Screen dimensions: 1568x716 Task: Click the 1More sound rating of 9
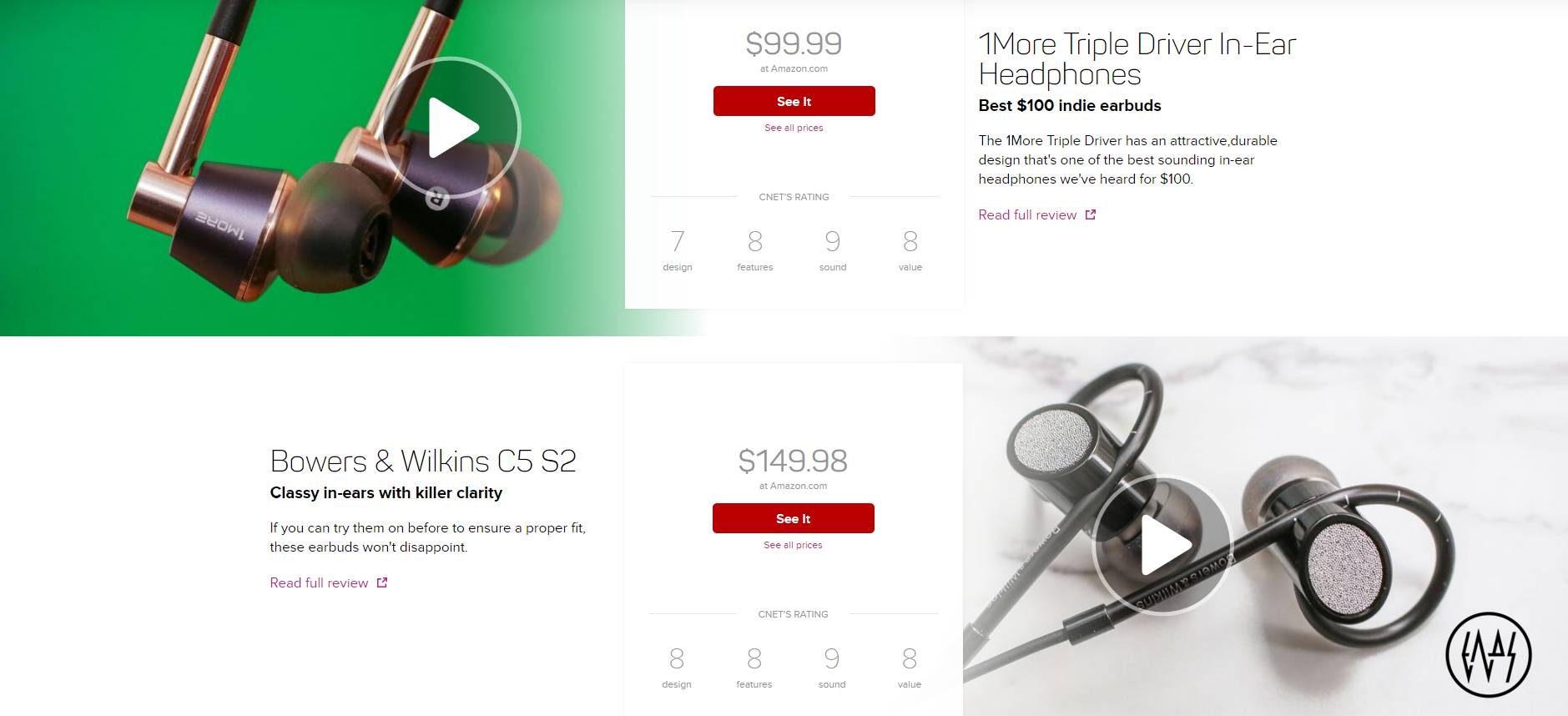(833, 241)
